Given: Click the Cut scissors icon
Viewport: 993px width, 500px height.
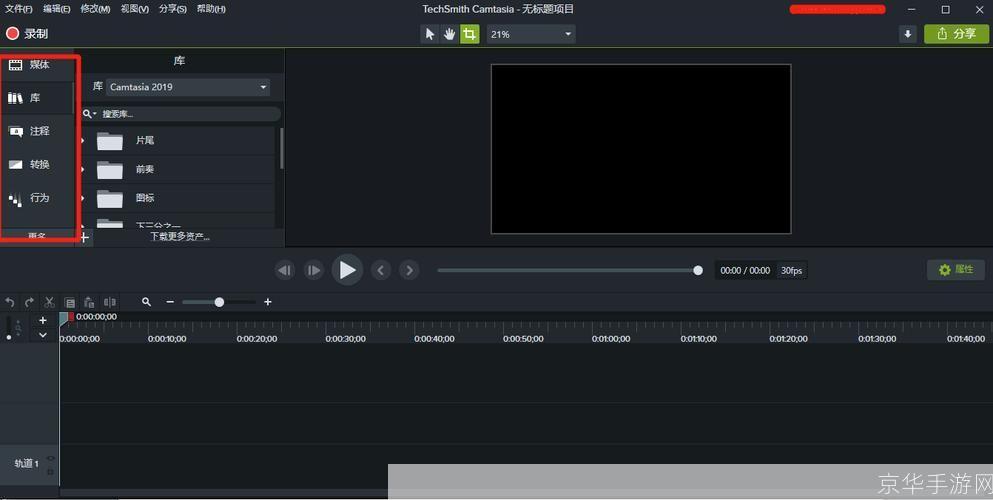Looking at the screenshot, I should (x=49, y=303).
